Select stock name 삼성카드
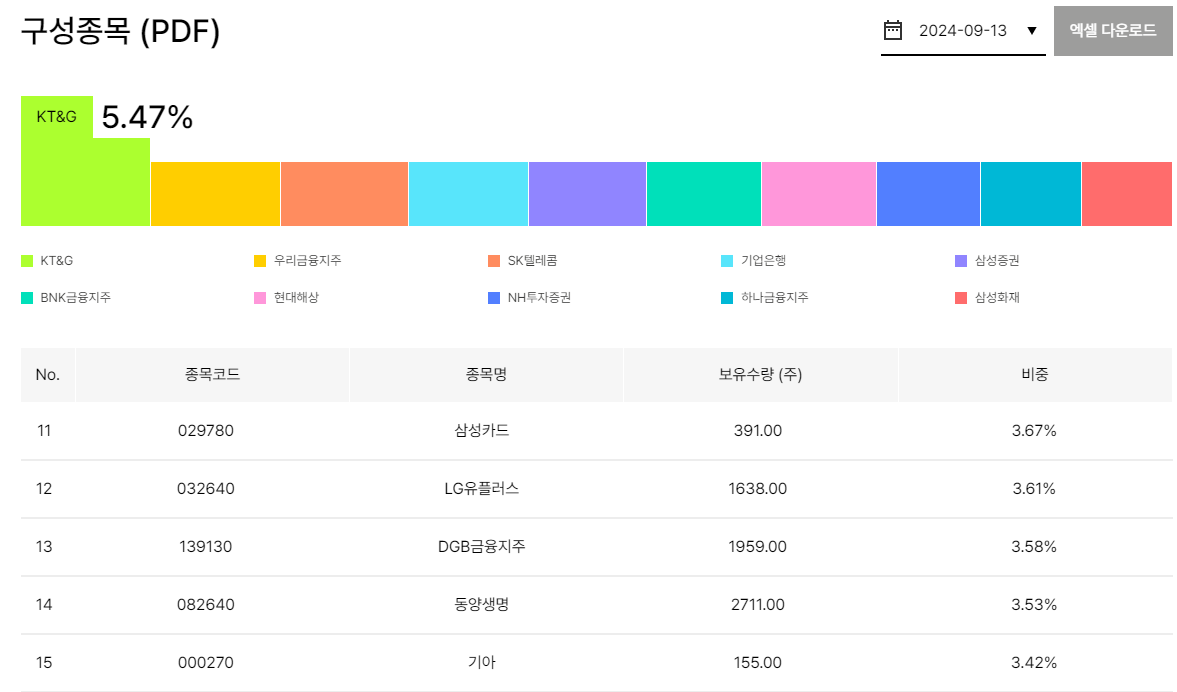The image size is (1177, 692). pyautogui.click(x=482, y=431)
